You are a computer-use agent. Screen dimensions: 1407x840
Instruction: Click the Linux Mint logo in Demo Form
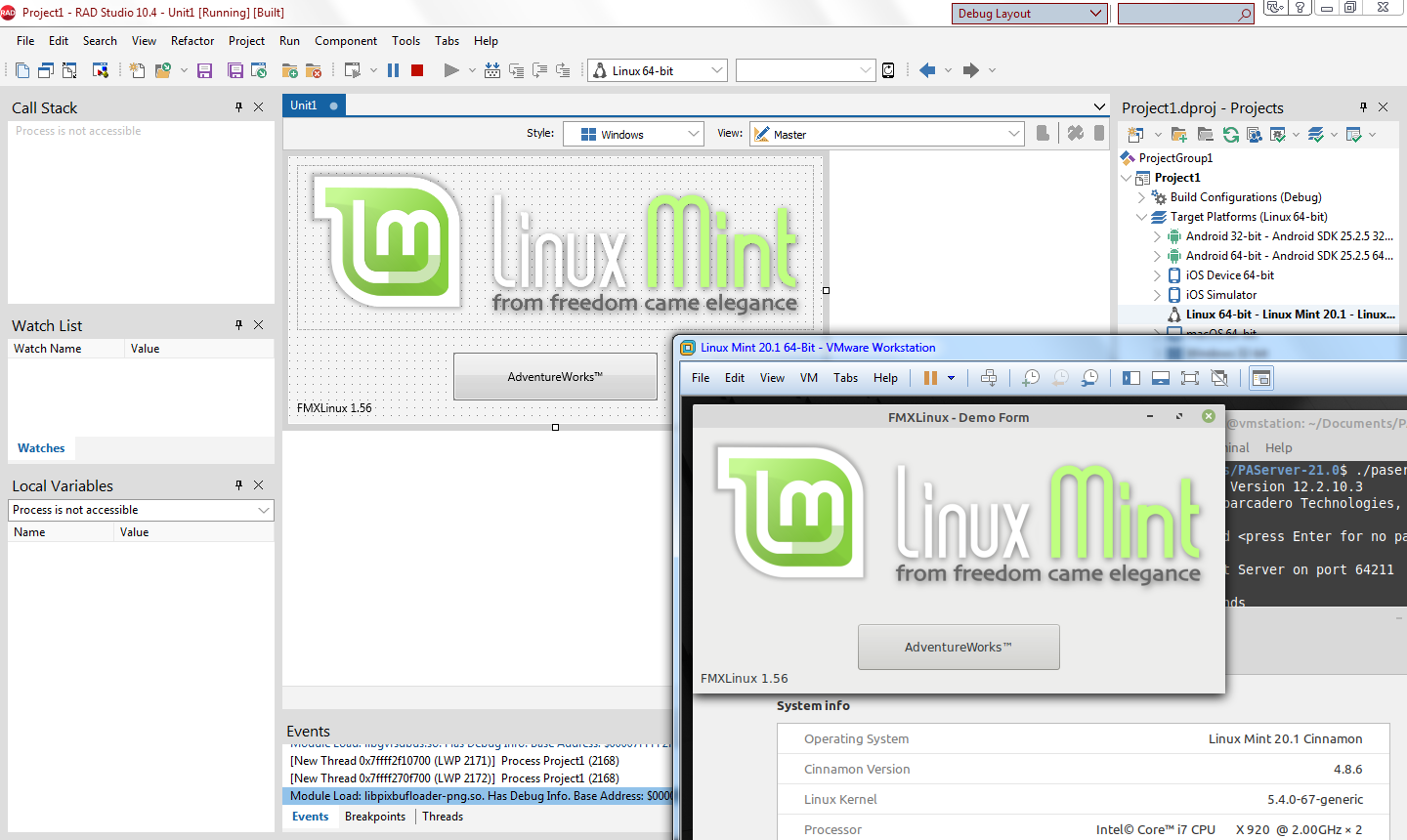(x=959, y=515)
